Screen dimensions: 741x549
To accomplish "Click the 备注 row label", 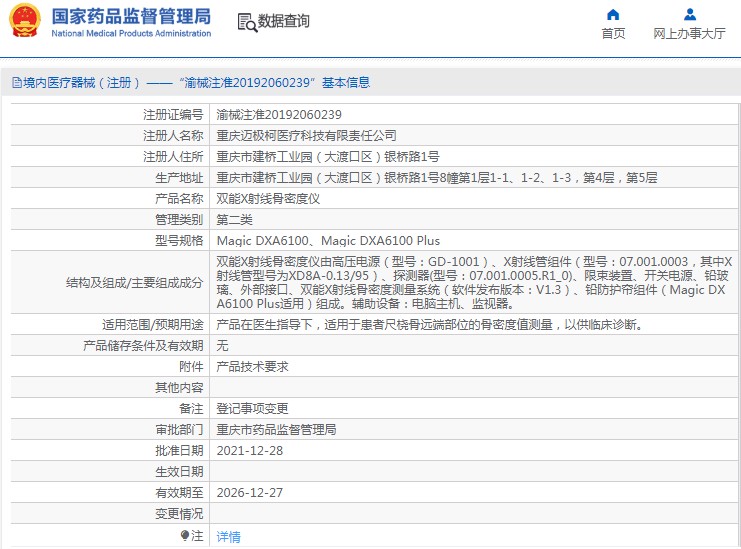I will [x=191, y=409].
